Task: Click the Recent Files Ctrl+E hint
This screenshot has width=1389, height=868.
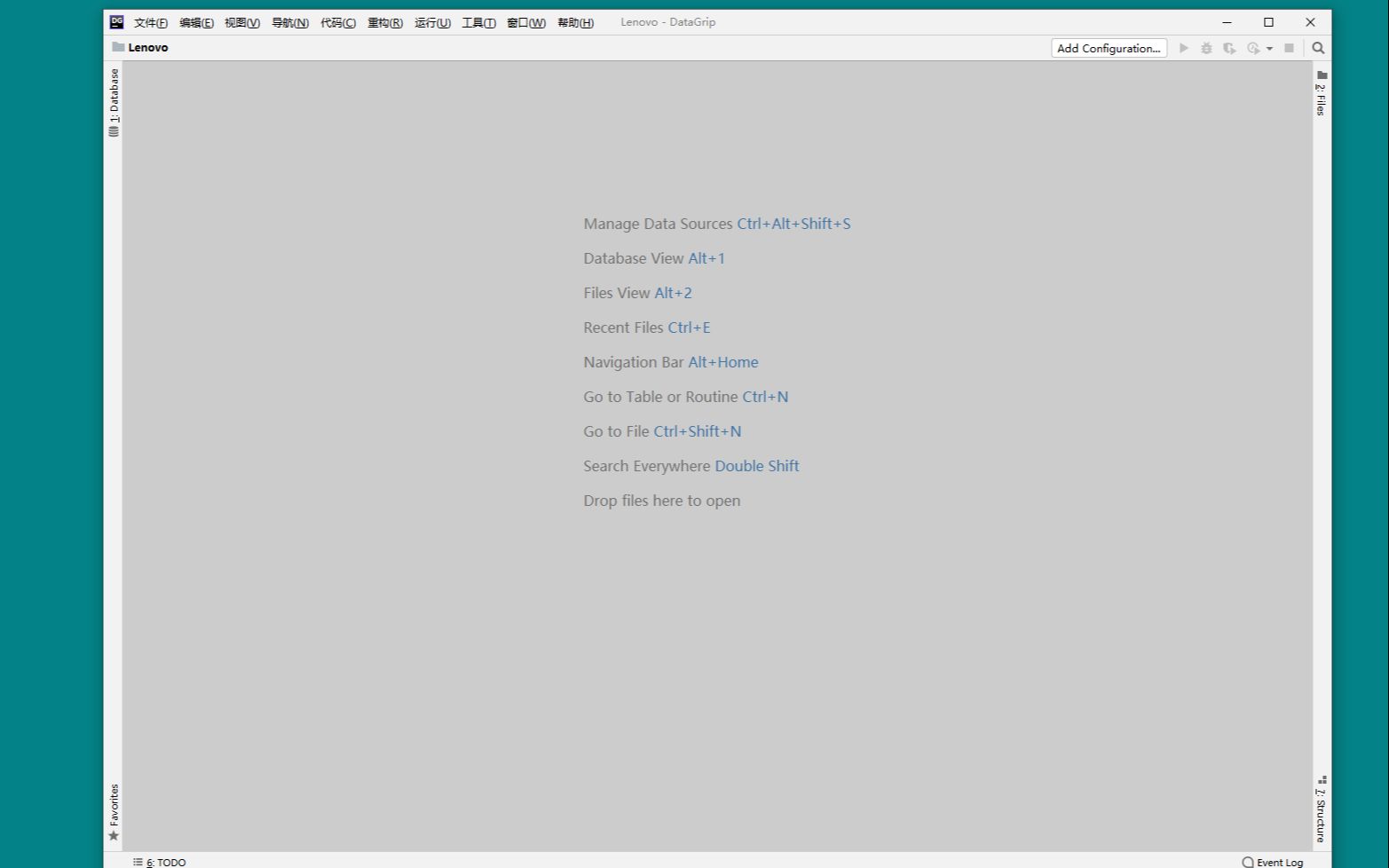Action: coord(646,327)
